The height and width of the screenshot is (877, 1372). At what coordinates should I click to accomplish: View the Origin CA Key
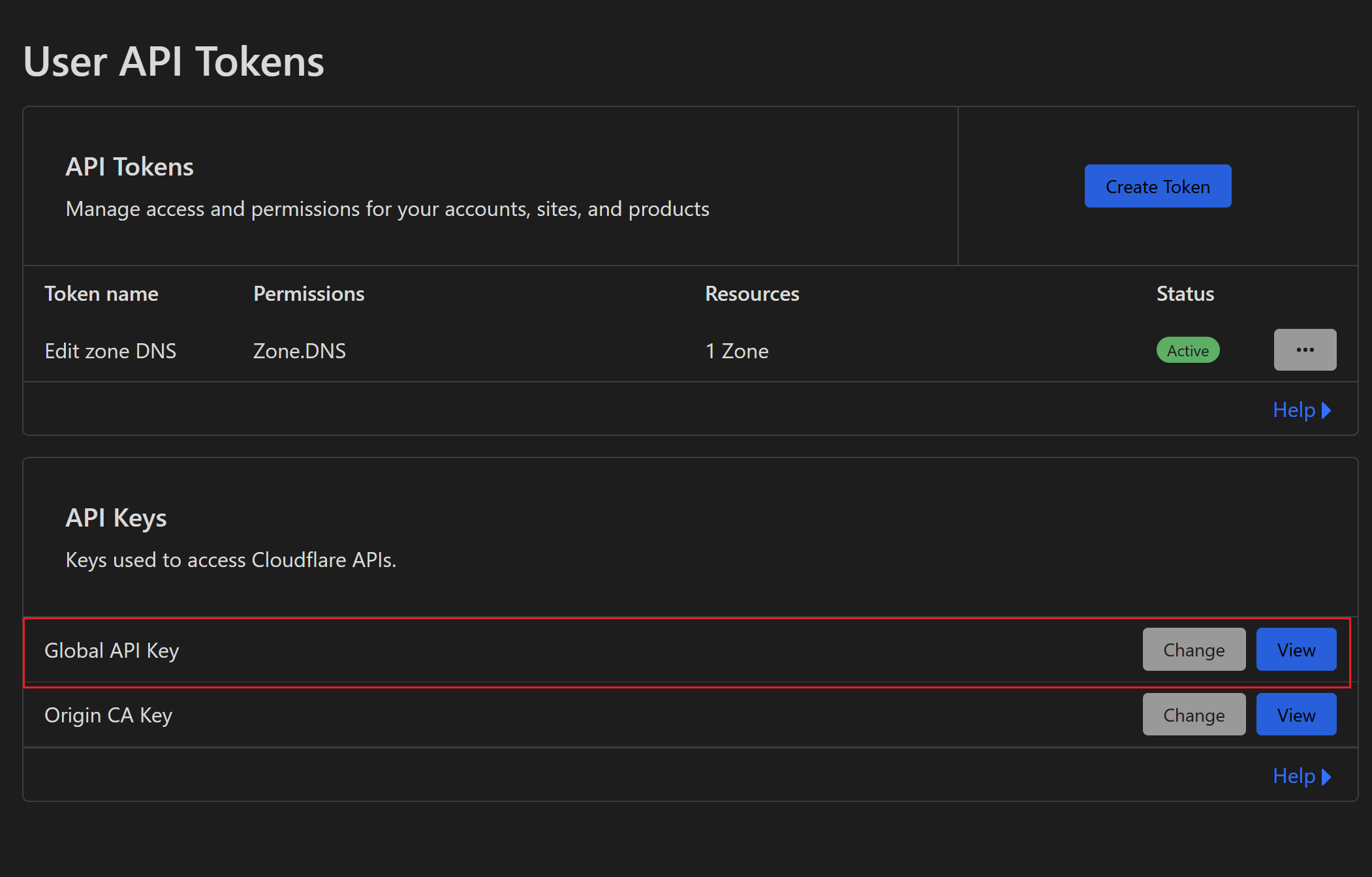1295,714
